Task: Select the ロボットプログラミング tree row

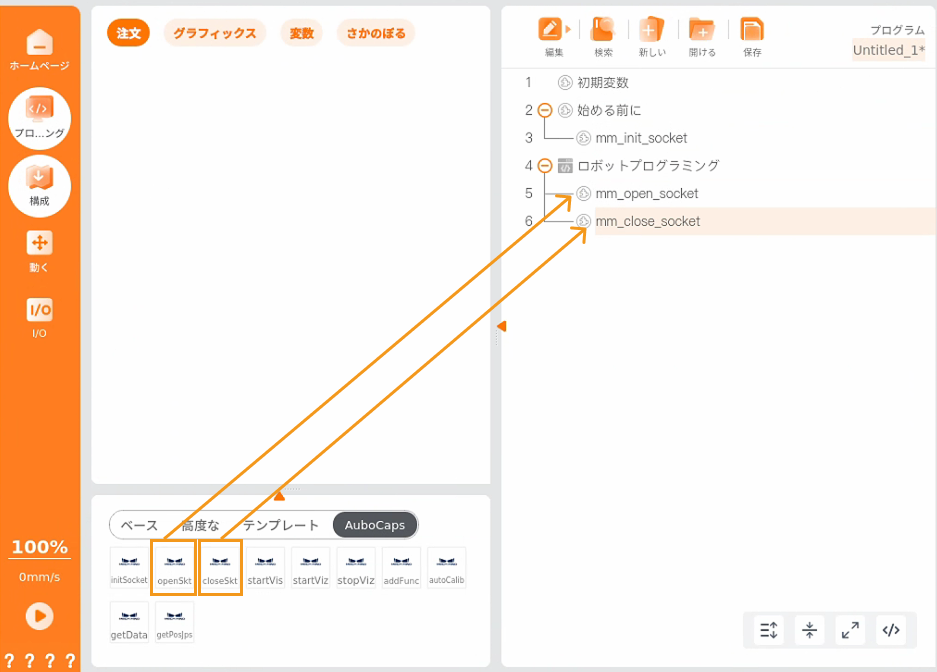Action: click(x=648, y=165)
